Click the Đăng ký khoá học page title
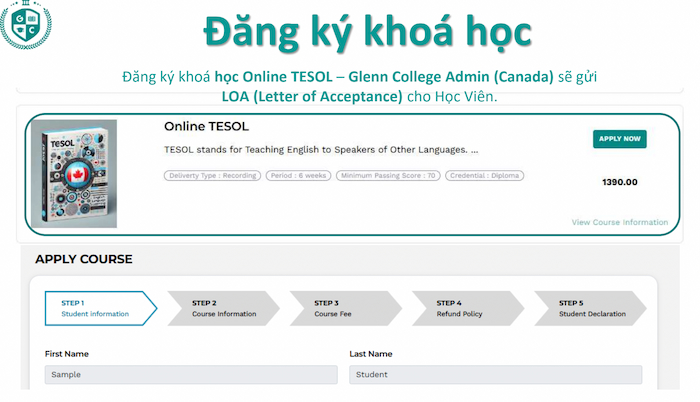 [x=366, y=32]
